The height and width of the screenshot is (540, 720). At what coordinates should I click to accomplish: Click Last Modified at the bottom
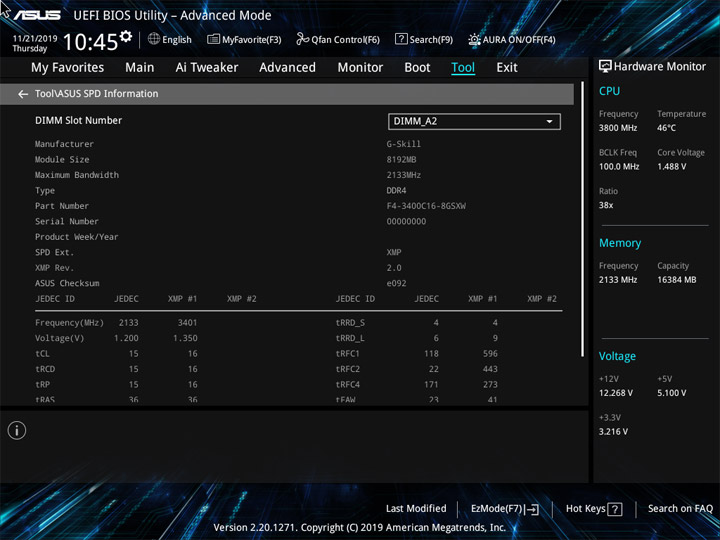[x=416, y=508]
